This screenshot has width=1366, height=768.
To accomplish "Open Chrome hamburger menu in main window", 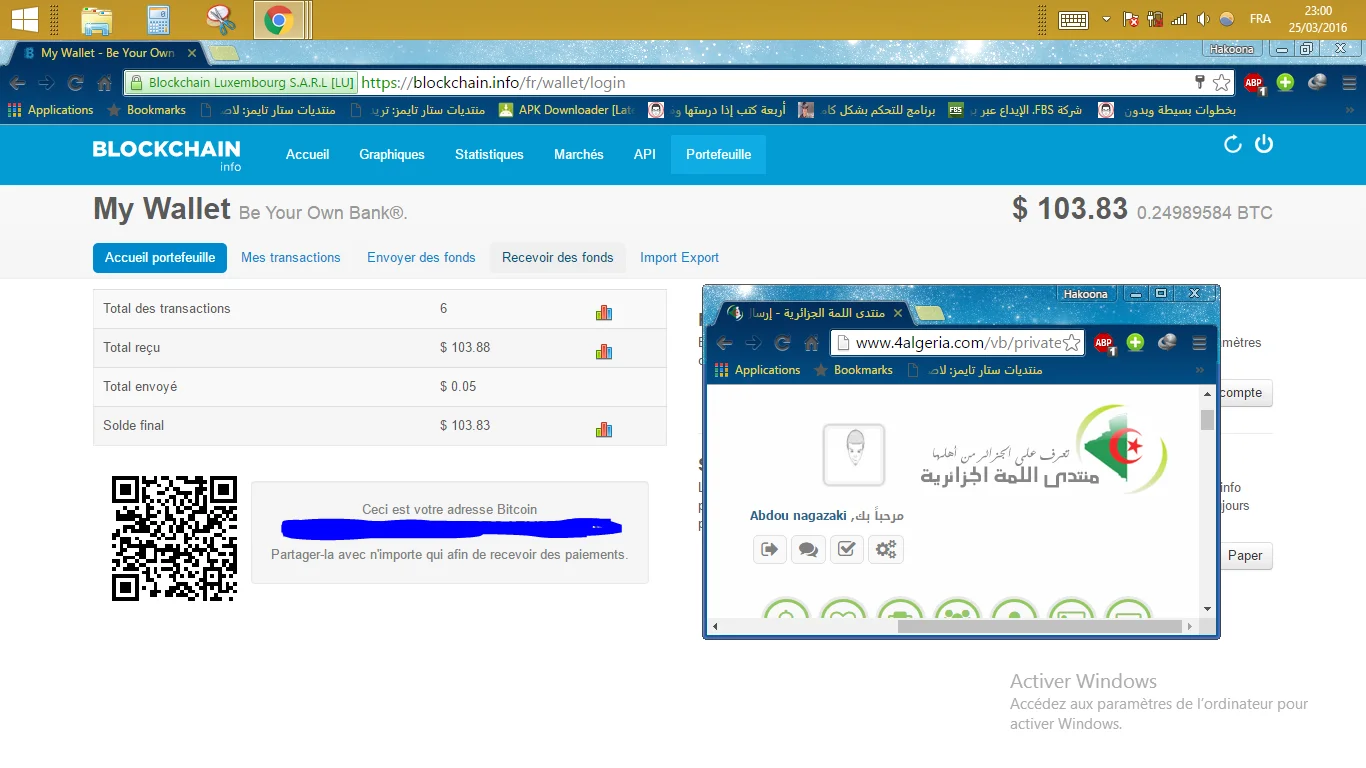I will coord(1349,83).
